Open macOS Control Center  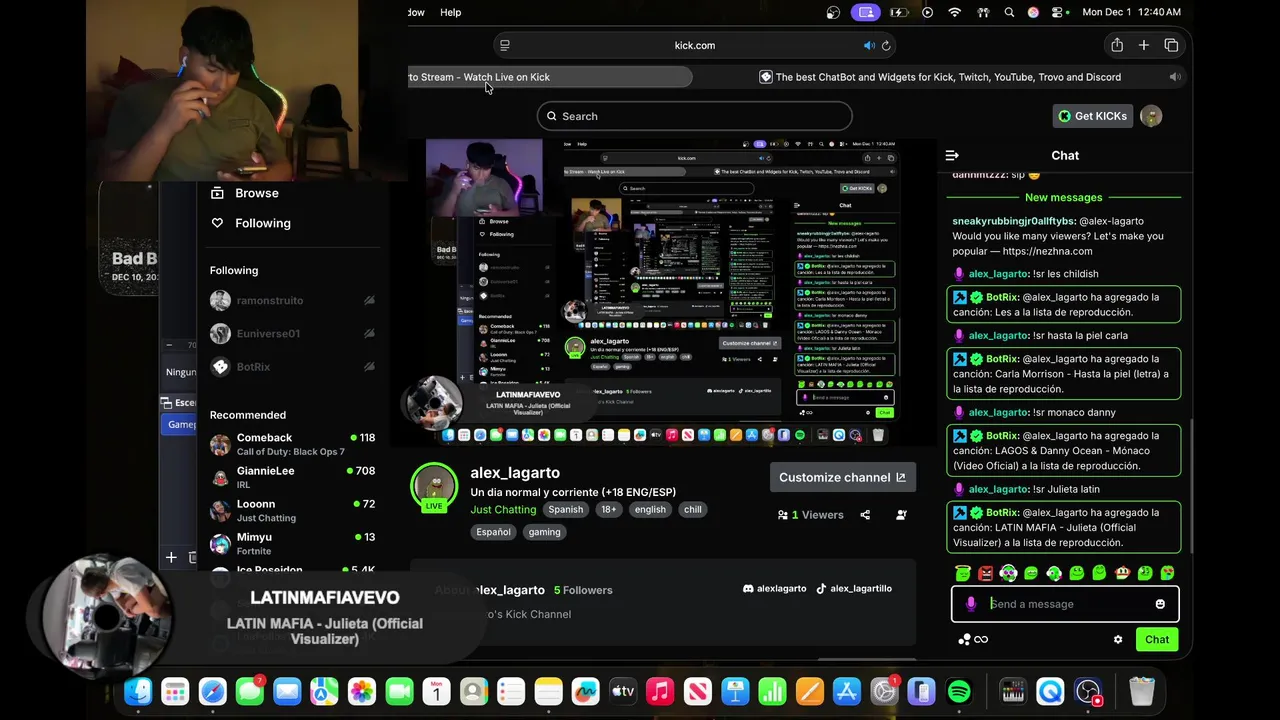point(1060,12)
